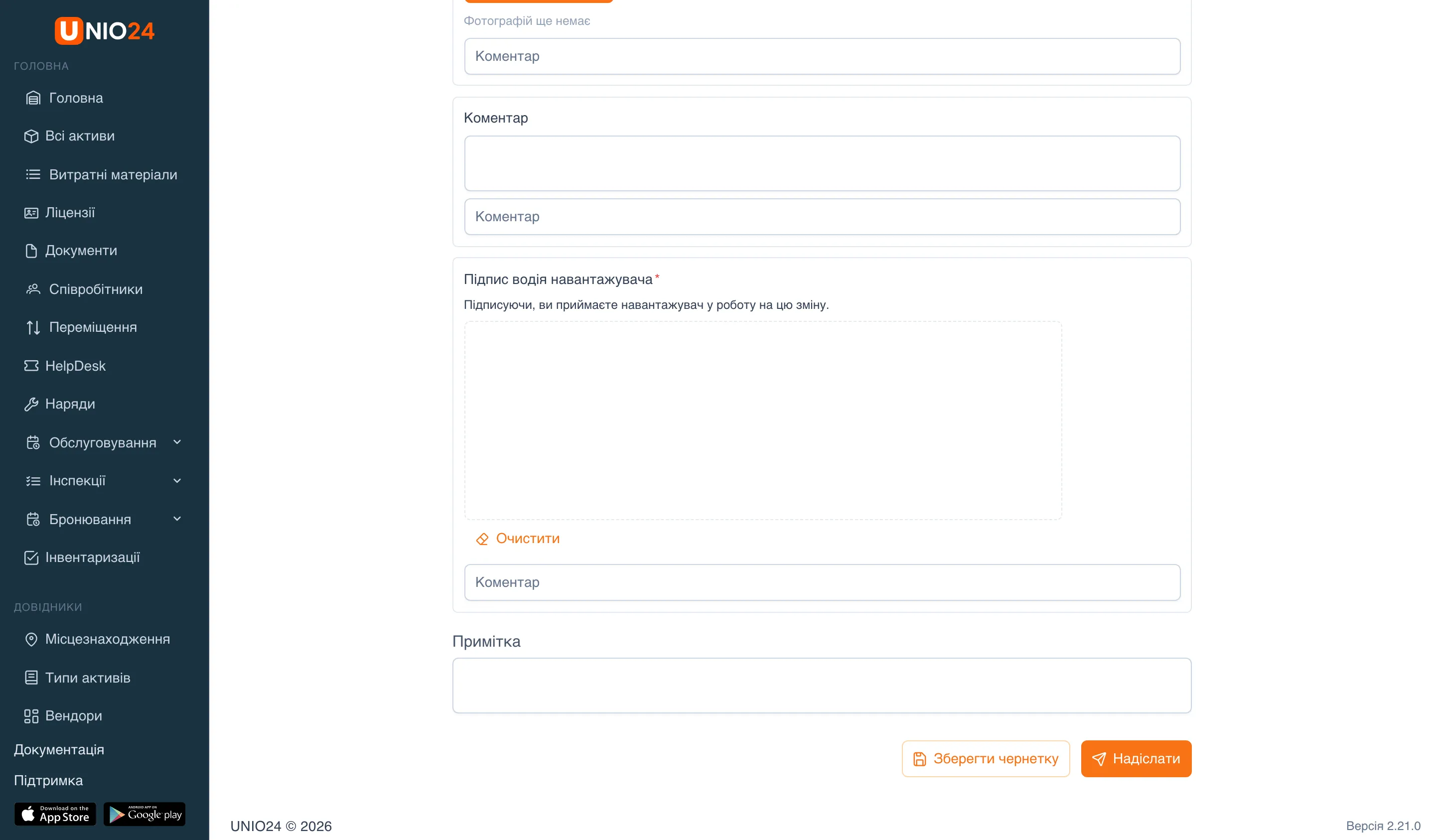Open the Обслуговування menu label
Image resolution: width=1435 pixels, height=840 pixels.
click(x=103, y=443)
